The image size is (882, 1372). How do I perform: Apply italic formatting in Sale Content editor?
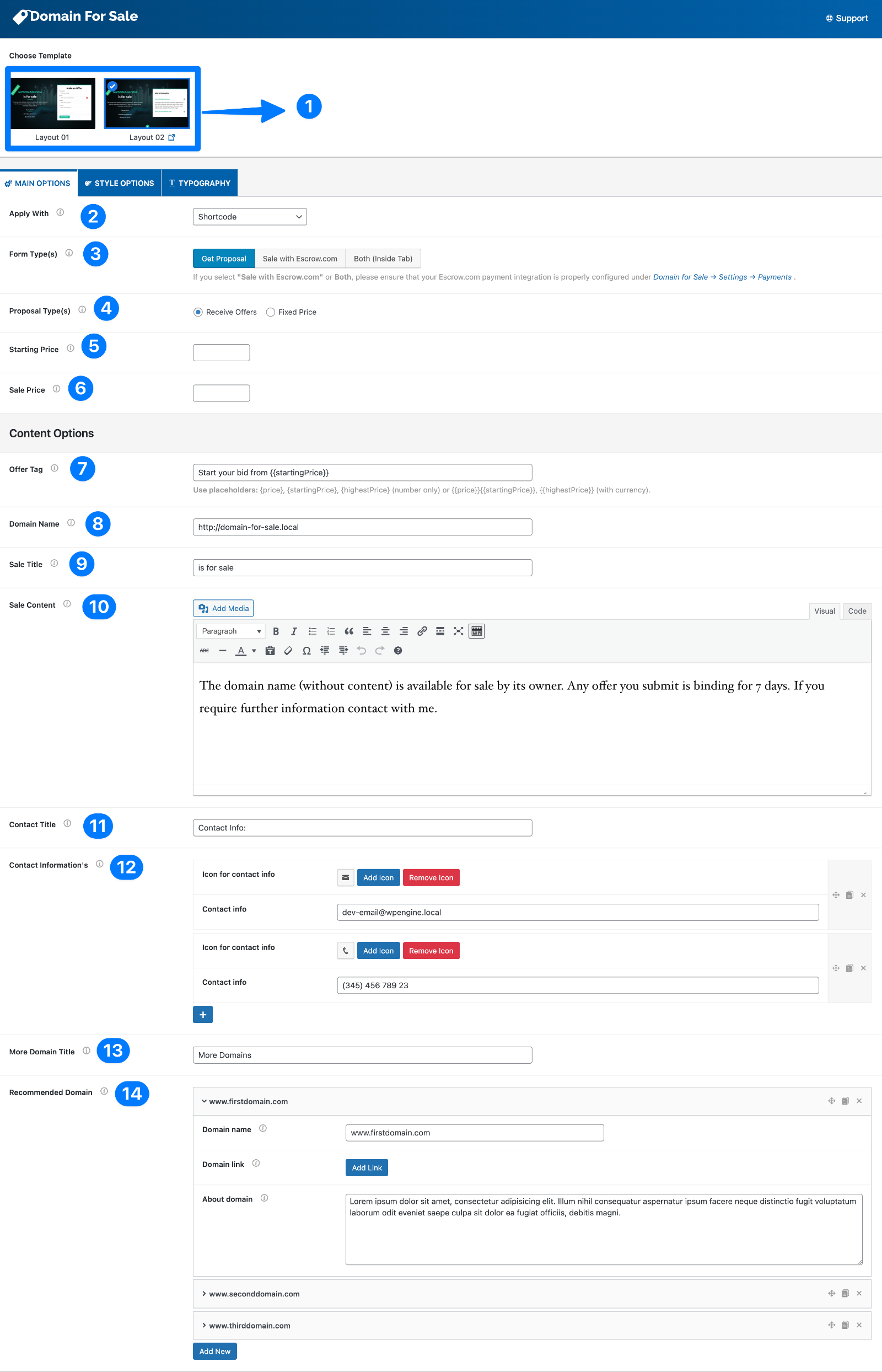[x=294, y=631]
